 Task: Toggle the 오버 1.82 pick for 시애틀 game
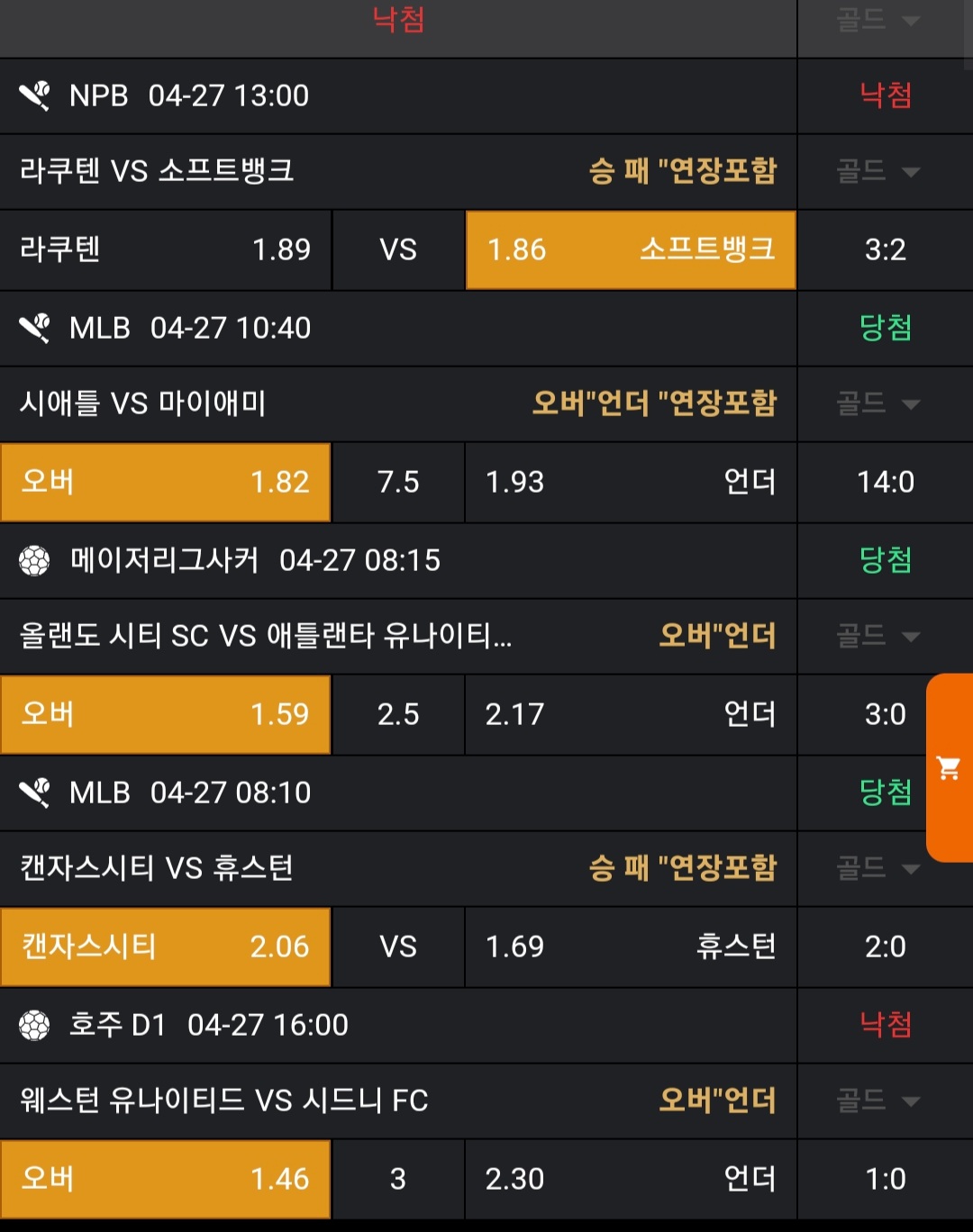point(166,482)
